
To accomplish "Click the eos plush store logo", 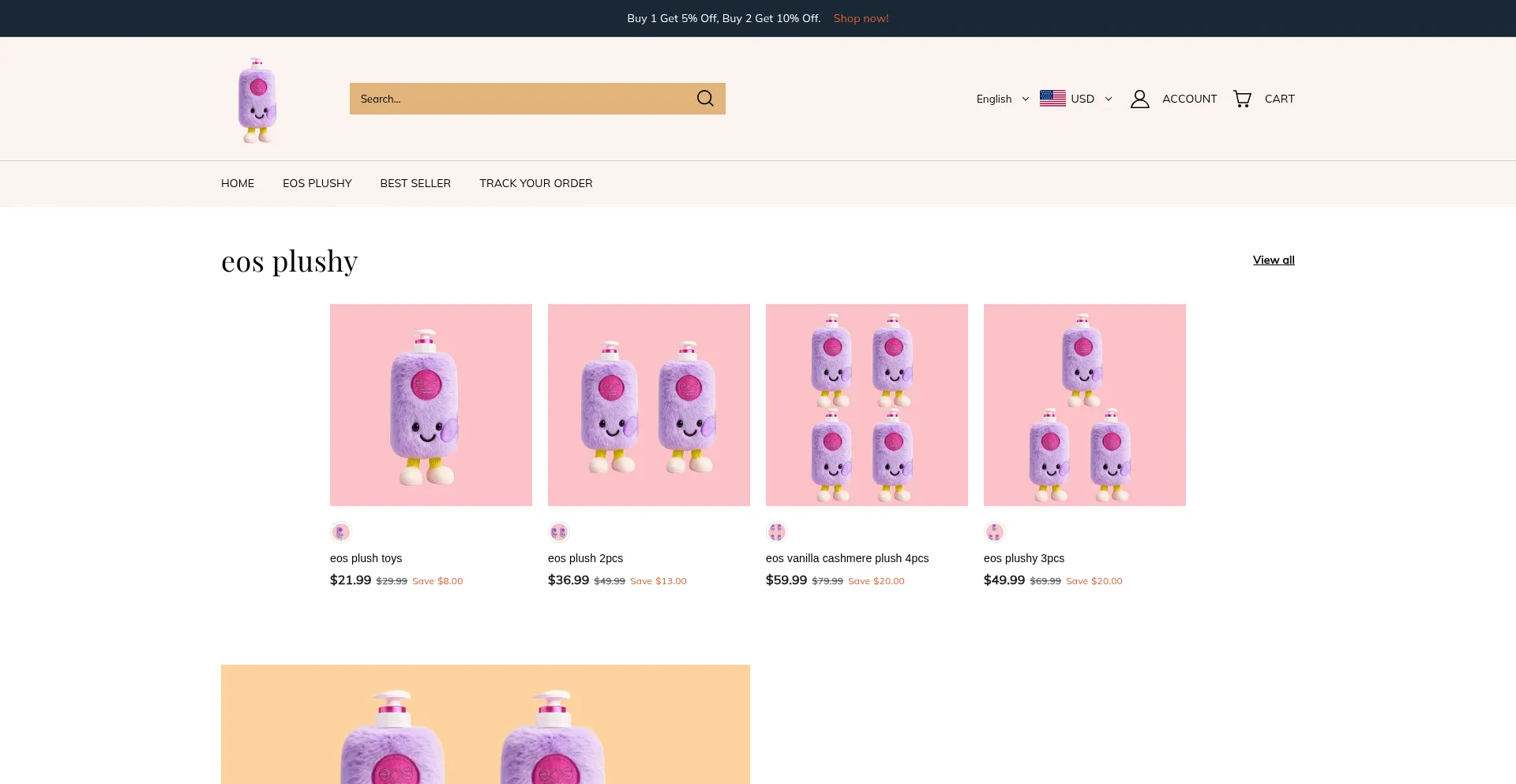I will tap(257, 99).
